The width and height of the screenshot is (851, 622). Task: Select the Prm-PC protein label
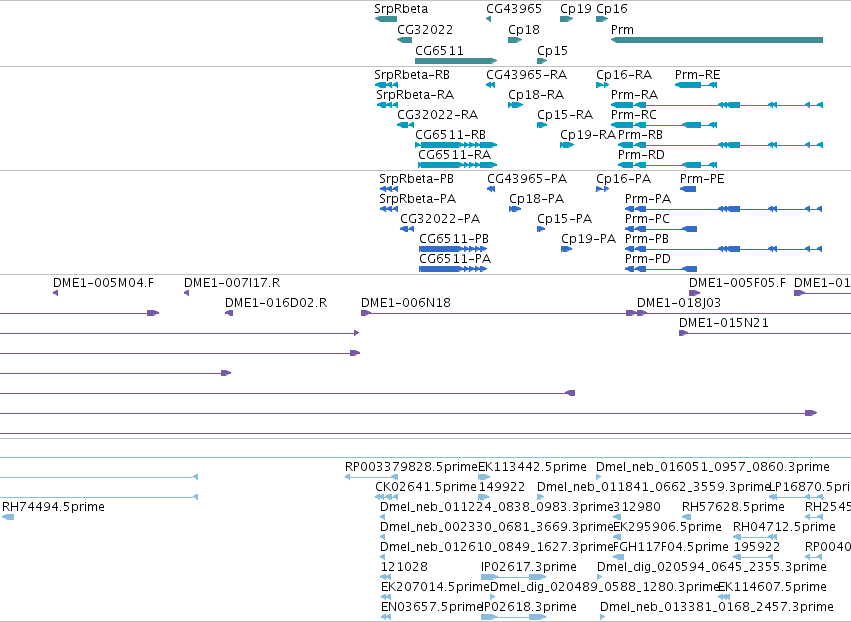coord(647,219)
